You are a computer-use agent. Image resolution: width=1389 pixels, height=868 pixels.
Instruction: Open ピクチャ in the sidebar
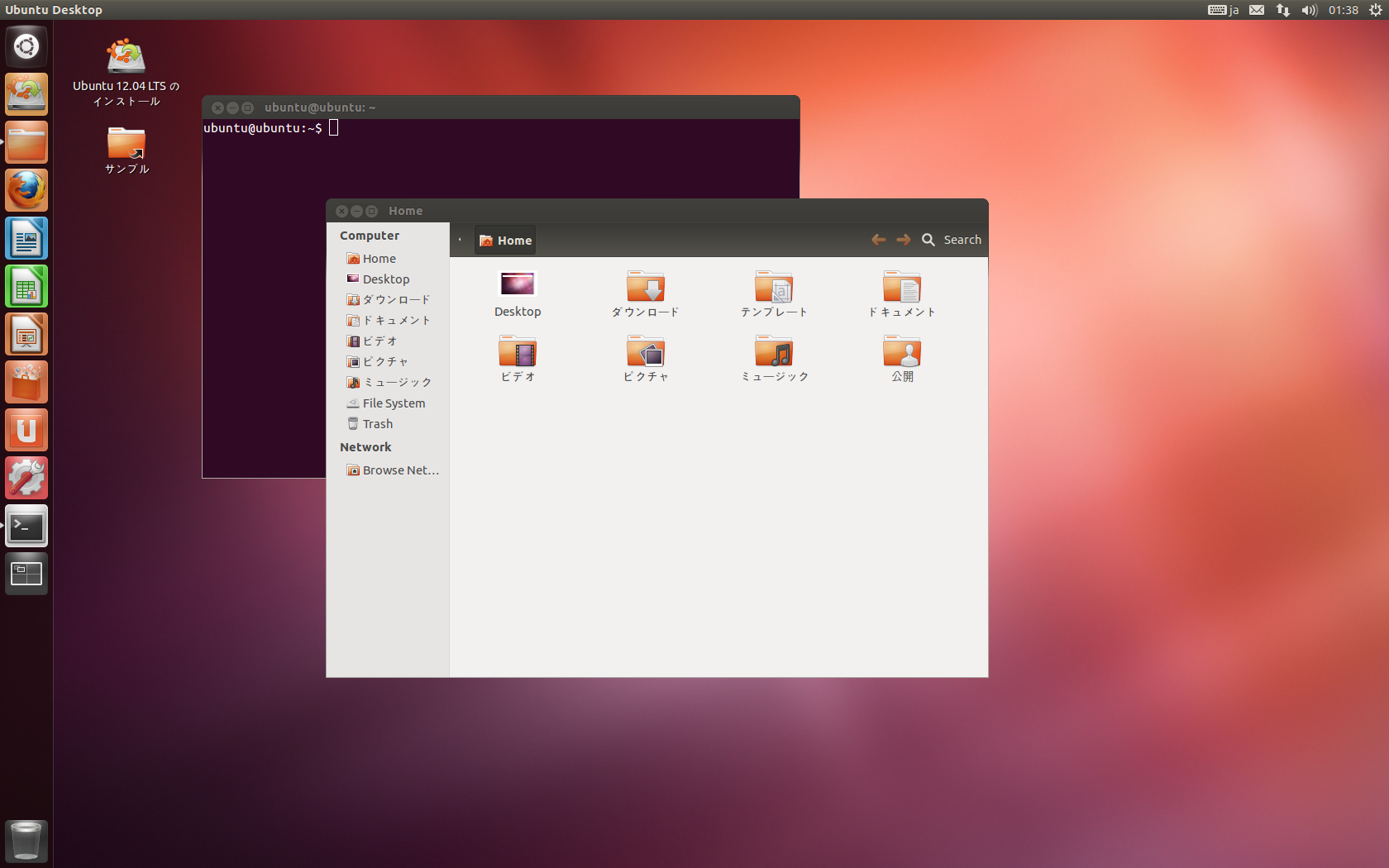tap(388, 362)
